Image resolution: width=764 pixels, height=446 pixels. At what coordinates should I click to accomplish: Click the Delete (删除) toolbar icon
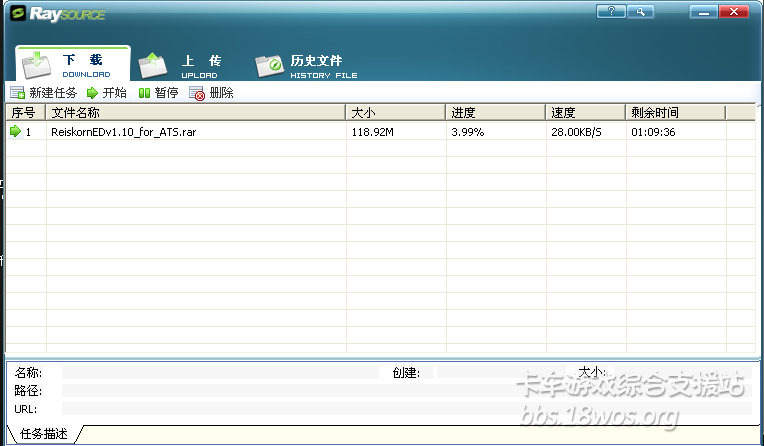(x=197, y=93)
